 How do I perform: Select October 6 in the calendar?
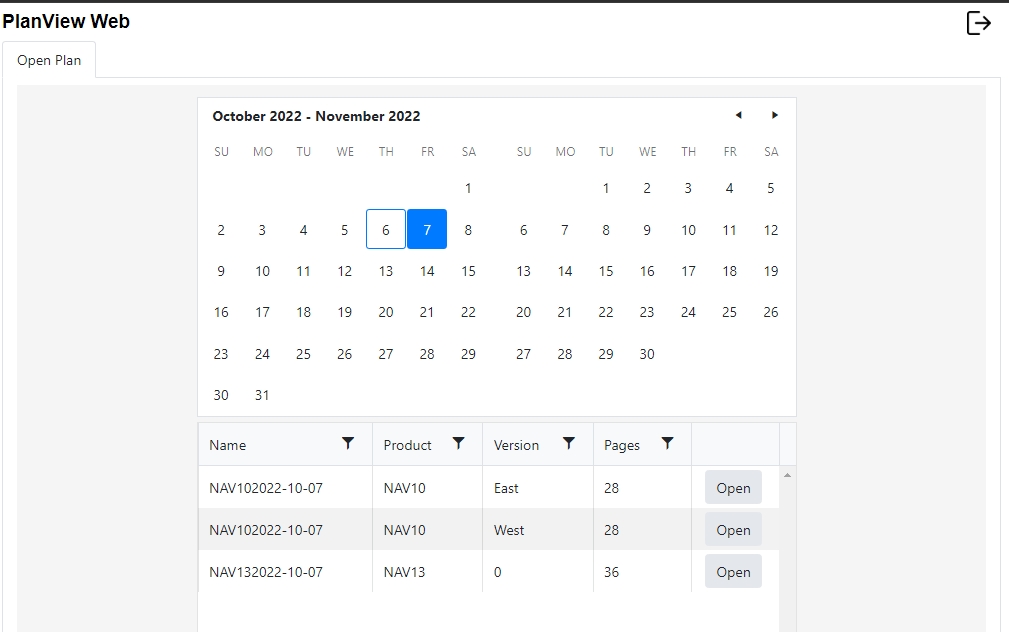pyautogui.click(x=386, y=229)
